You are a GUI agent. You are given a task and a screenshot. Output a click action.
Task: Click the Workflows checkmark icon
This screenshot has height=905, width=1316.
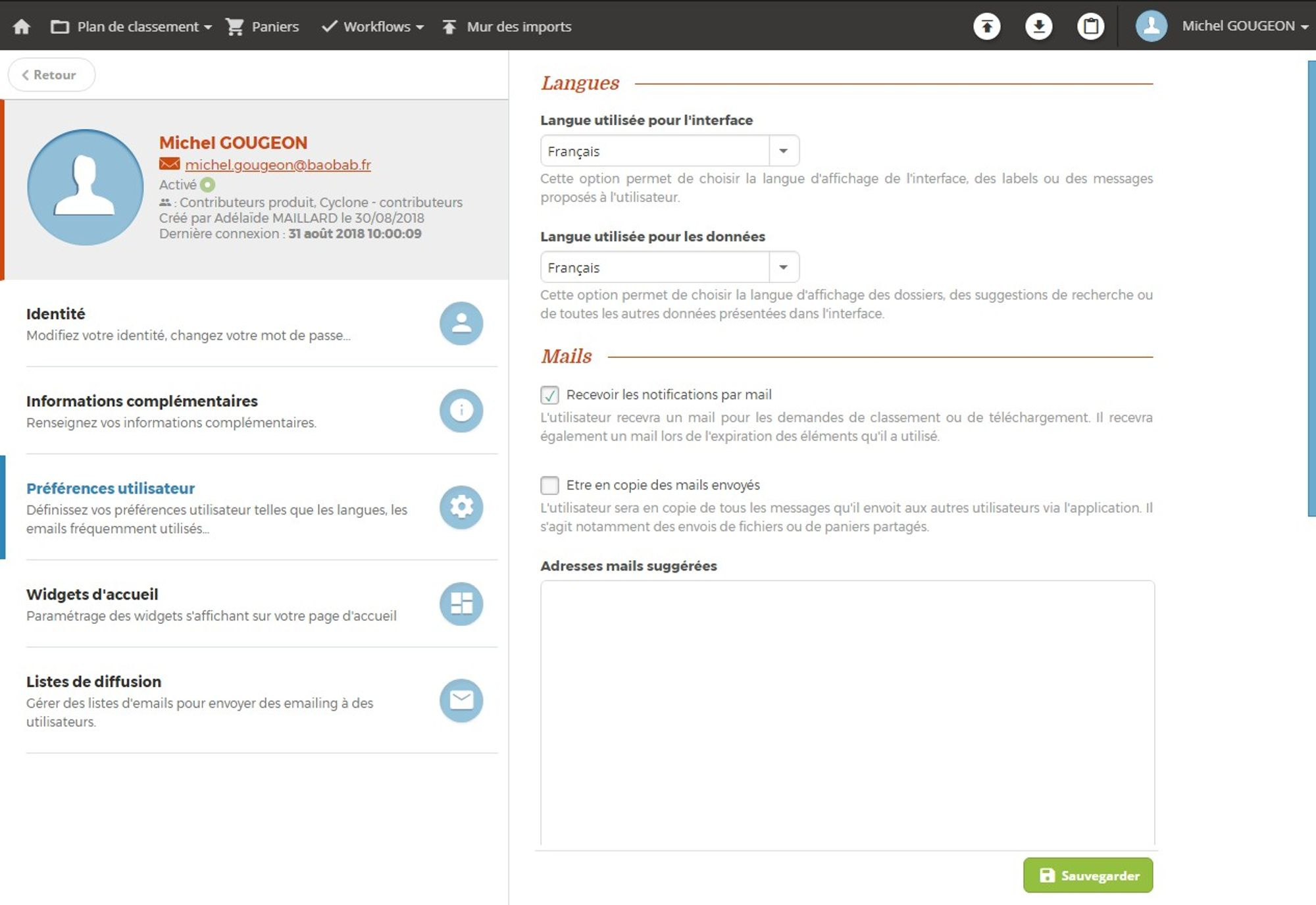point(329,26)
